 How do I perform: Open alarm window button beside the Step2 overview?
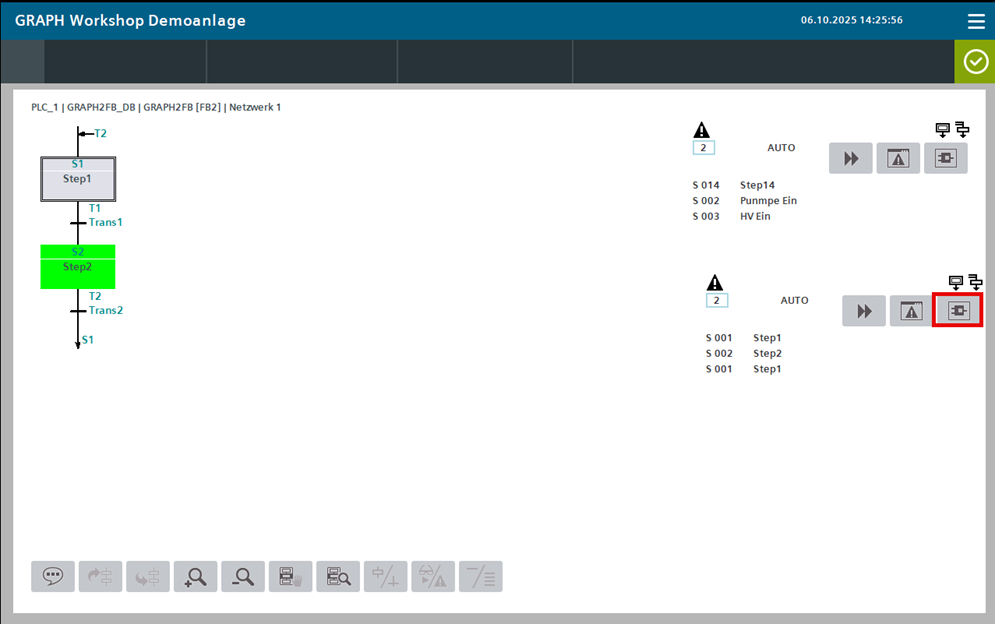911,311
